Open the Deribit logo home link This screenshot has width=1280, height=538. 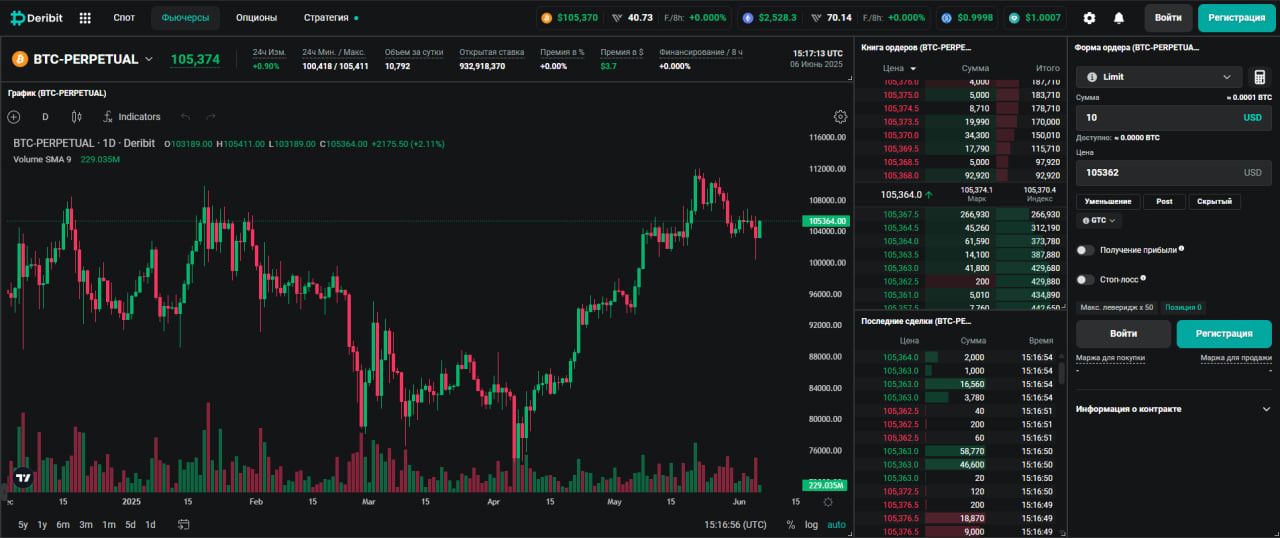click(36, 18)
